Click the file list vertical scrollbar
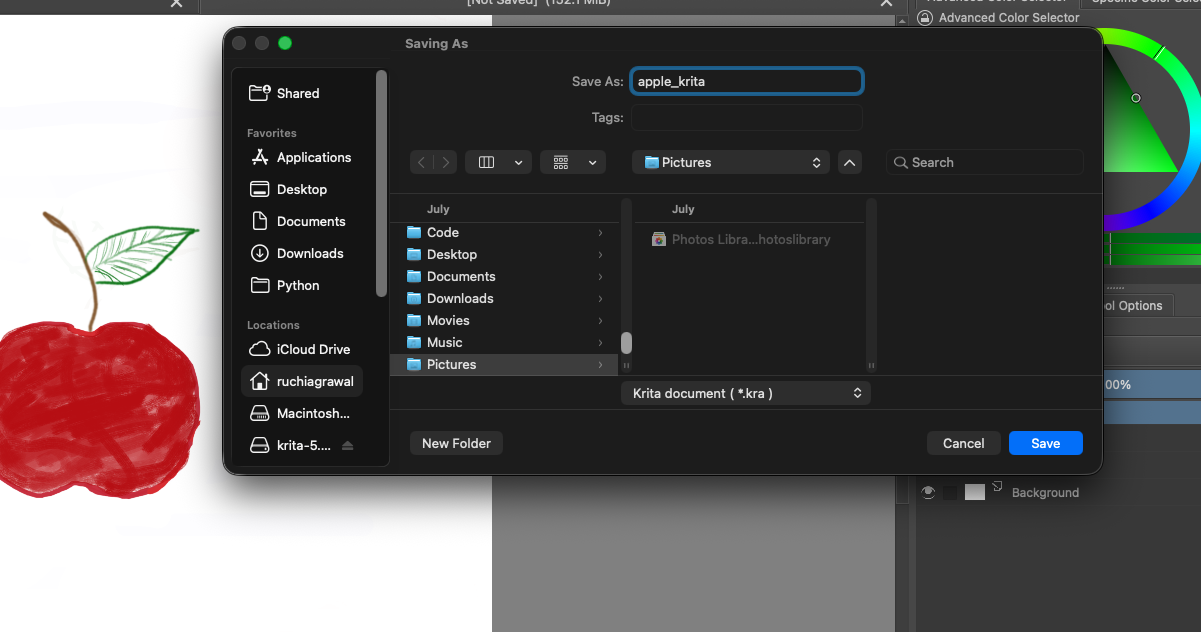 [x=626, y=343]
